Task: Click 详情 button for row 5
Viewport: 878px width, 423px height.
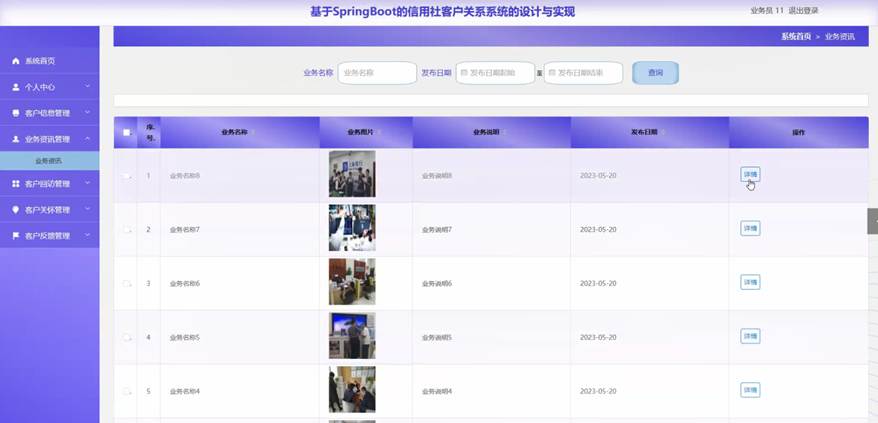Action: pos(750,390)
